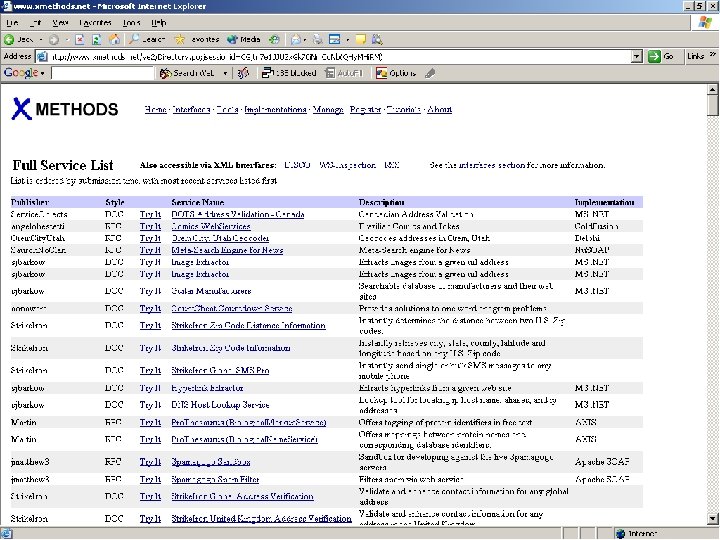The height and width of the screenshot is (540, 720).
Task: Open the Edit menu
Action: tap(35, 22)
